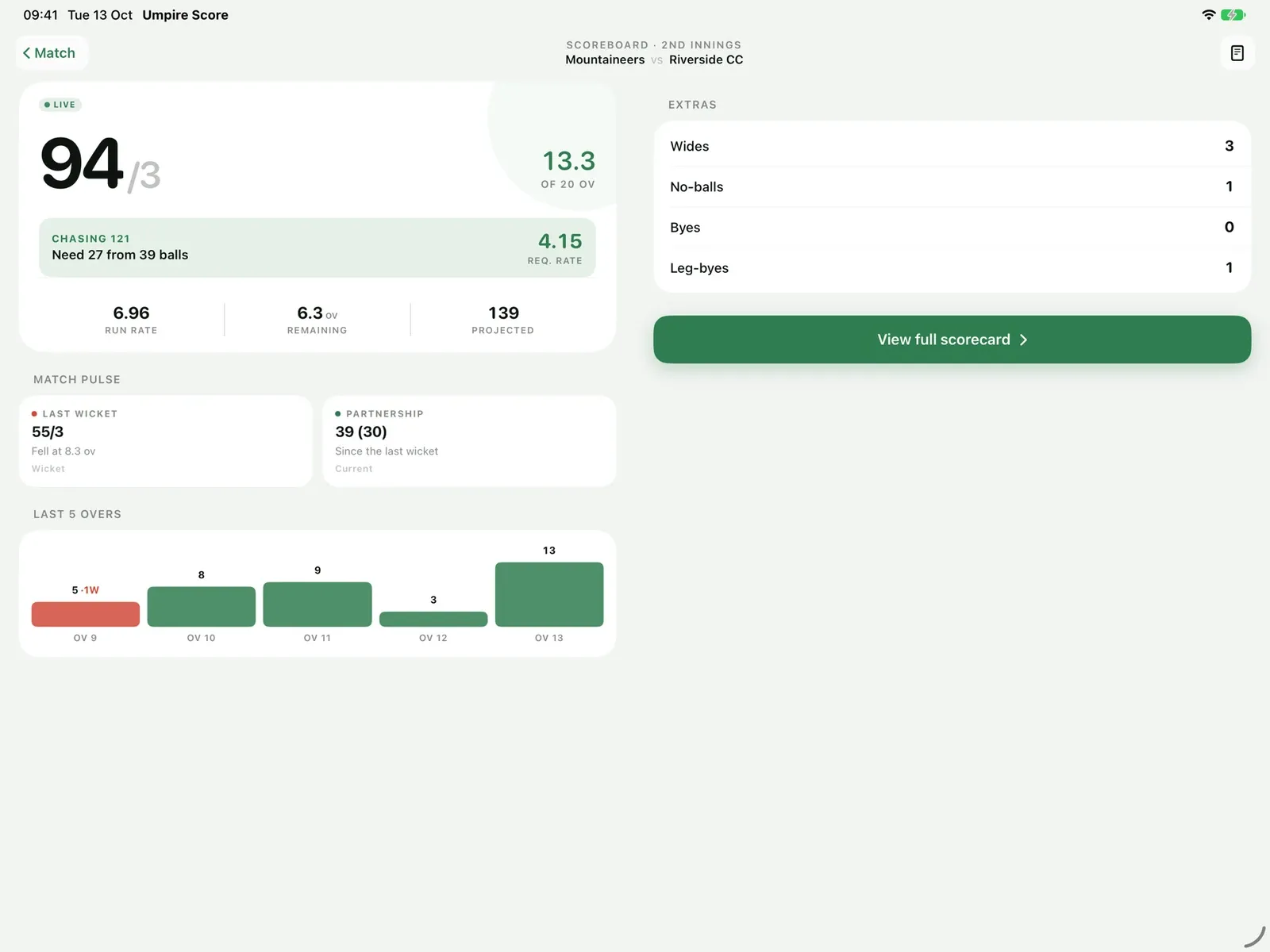Select the OV 13 bar
The height and width of the screenshot is (952, 1270).
549,594
